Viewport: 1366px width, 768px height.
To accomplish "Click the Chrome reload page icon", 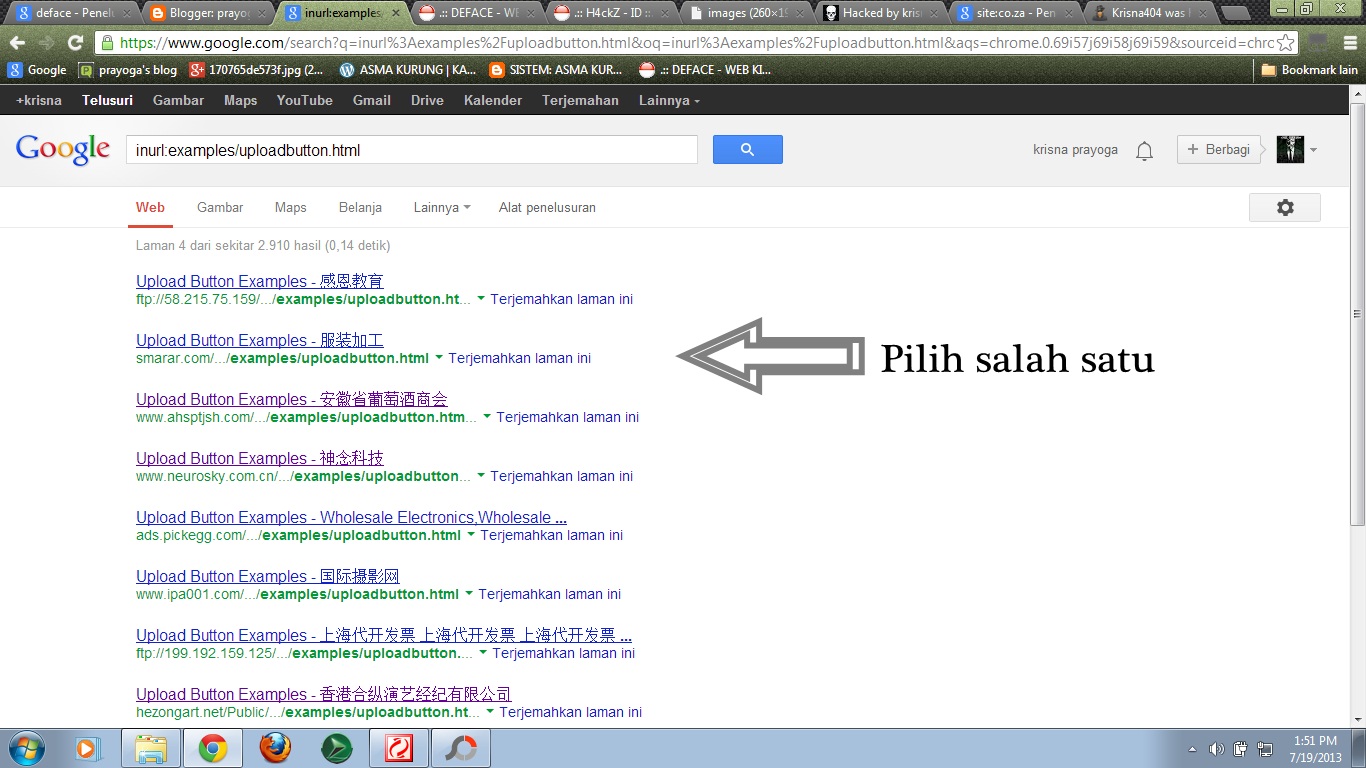I will click(x=75, y=43).
